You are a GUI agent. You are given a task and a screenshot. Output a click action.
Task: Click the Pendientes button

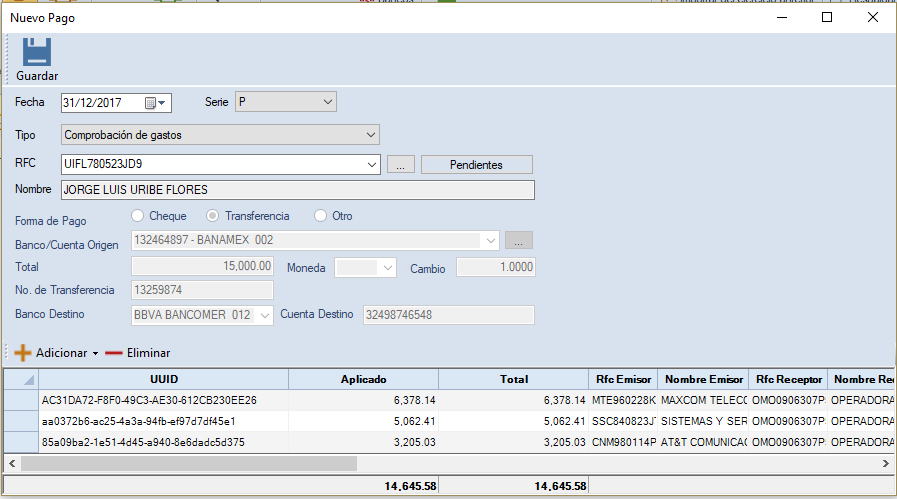pos(476,165)
